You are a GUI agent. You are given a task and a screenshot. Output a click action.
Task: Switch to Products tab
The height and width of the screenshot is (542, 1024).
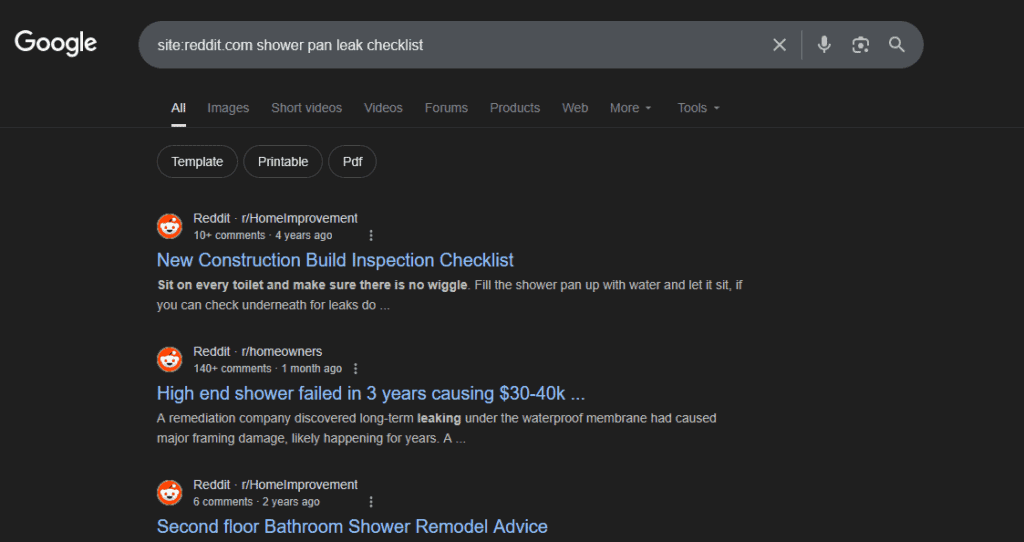coord(515,108)
